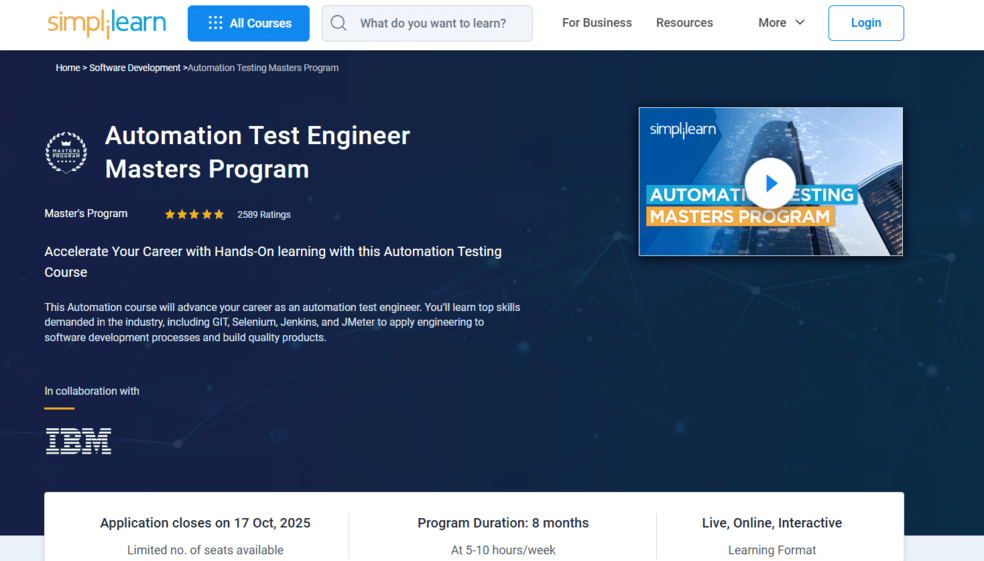Viewport: 984px width, 561px height.
Task: Click the search magnifier icon
Action: click(339, 23)
